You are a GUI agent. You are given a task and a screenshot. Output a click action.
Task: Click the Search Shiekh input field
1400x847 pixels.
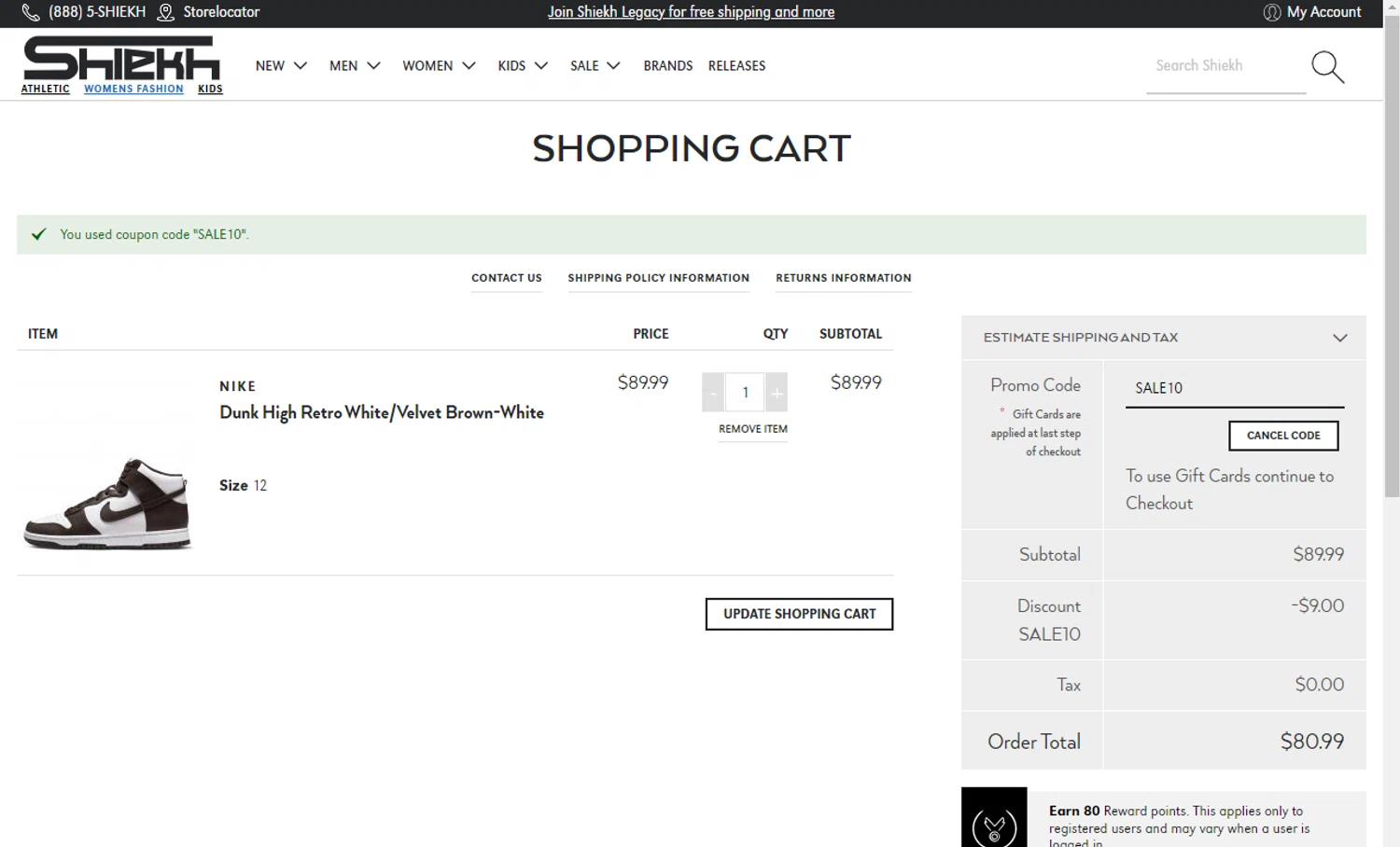(x=1225, y=66)
